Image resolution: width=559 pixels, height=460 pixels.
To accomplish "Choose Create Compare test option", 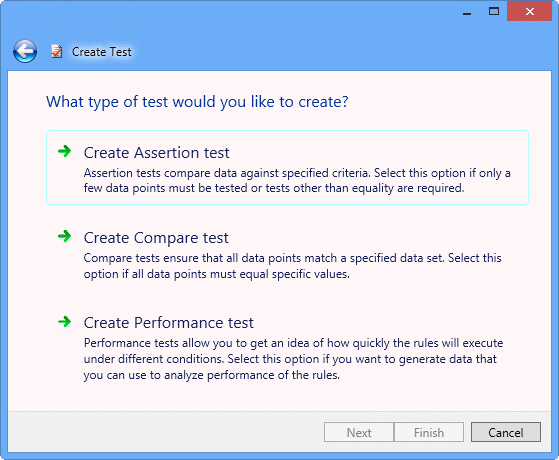I will [156, 238].
